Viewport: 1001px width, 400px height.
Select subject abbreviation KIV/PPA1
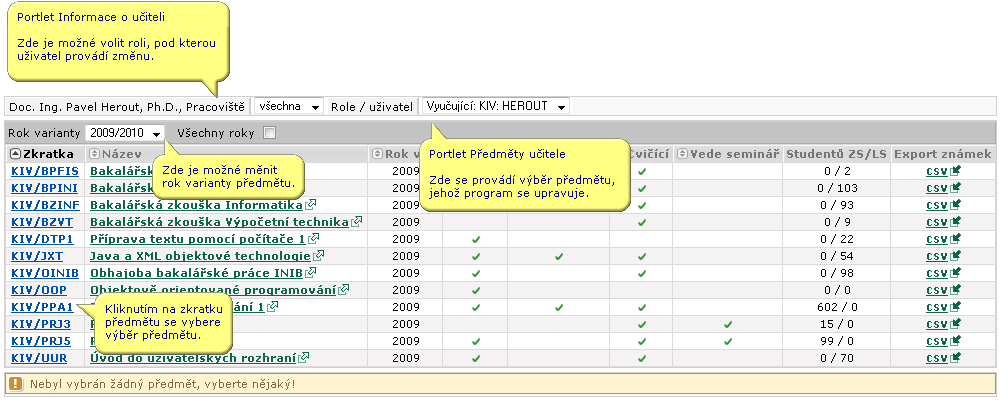[42, 307]
